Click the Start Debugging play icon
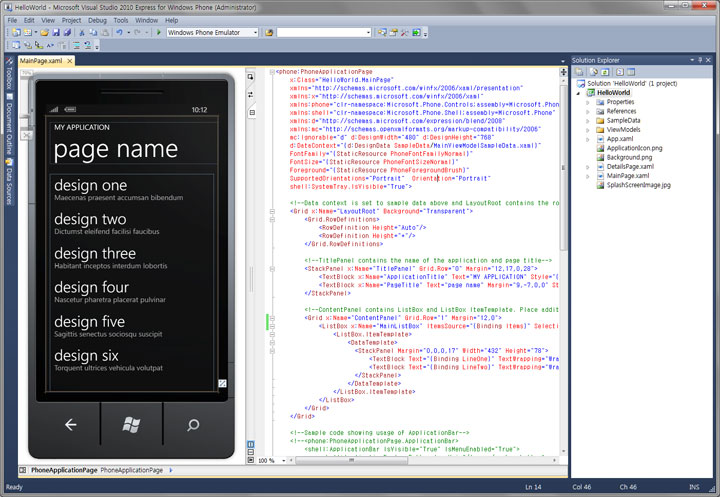Image resolution: width=720 pixels, height=497 pixels. click(x=159, y=32)
